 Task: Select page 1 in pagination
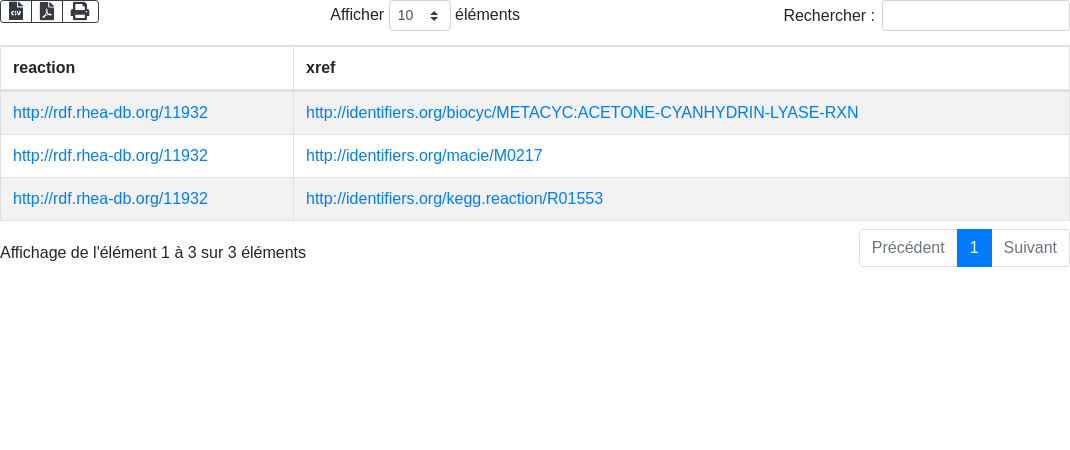pos(974,248)
